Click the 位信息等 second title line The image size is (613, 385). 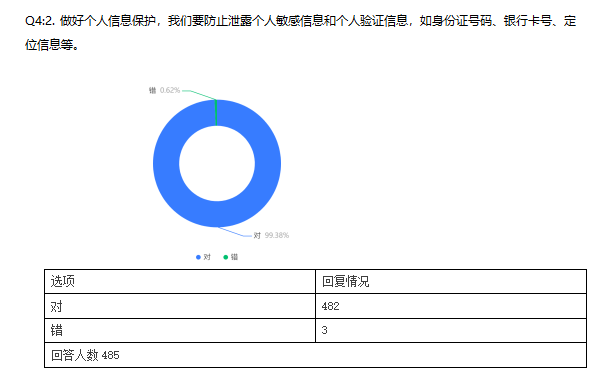(x=52, y=45)
